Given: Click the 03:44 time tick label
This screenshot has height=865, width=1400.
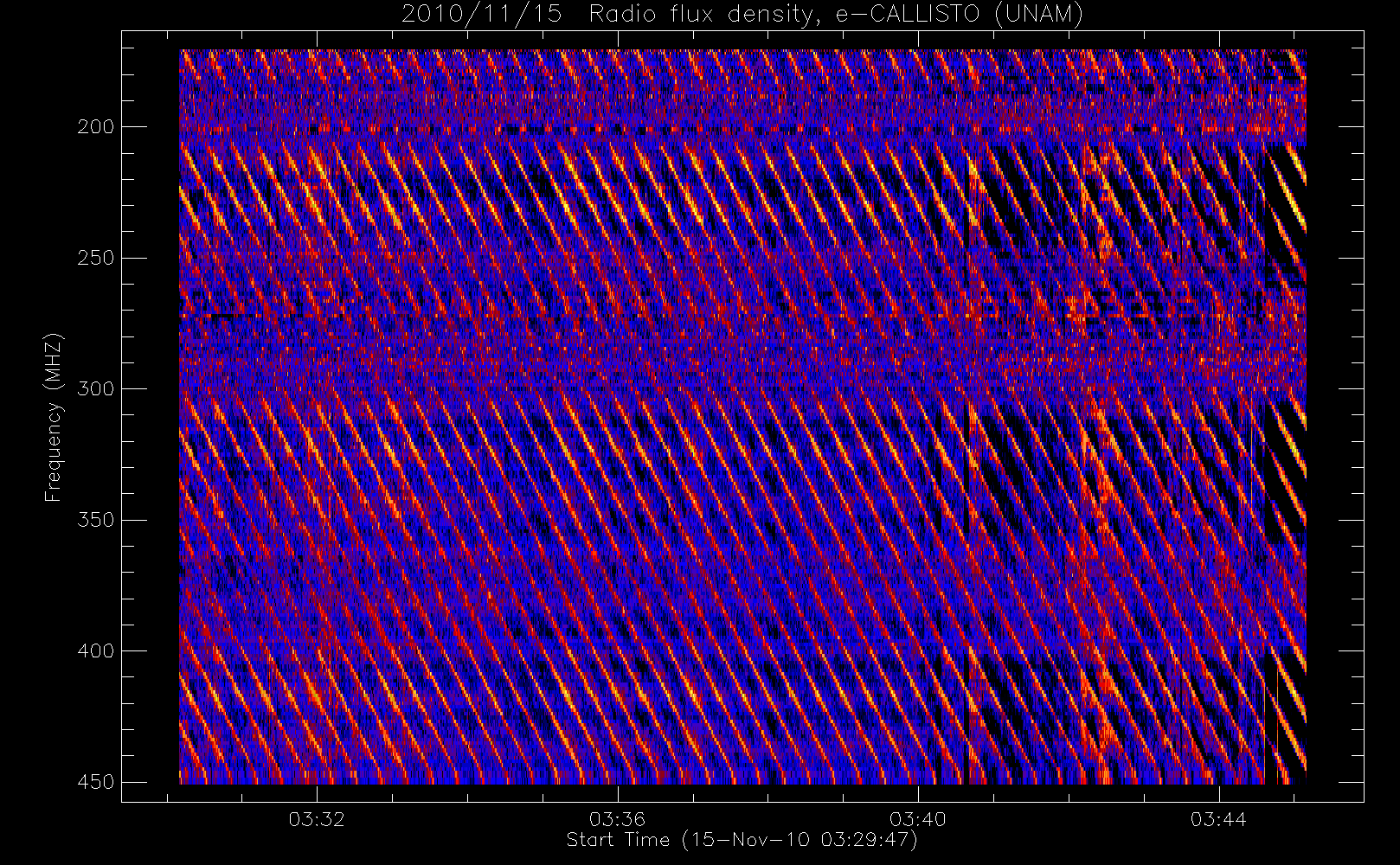Looking at the screenshot, I should (1218, 819).
